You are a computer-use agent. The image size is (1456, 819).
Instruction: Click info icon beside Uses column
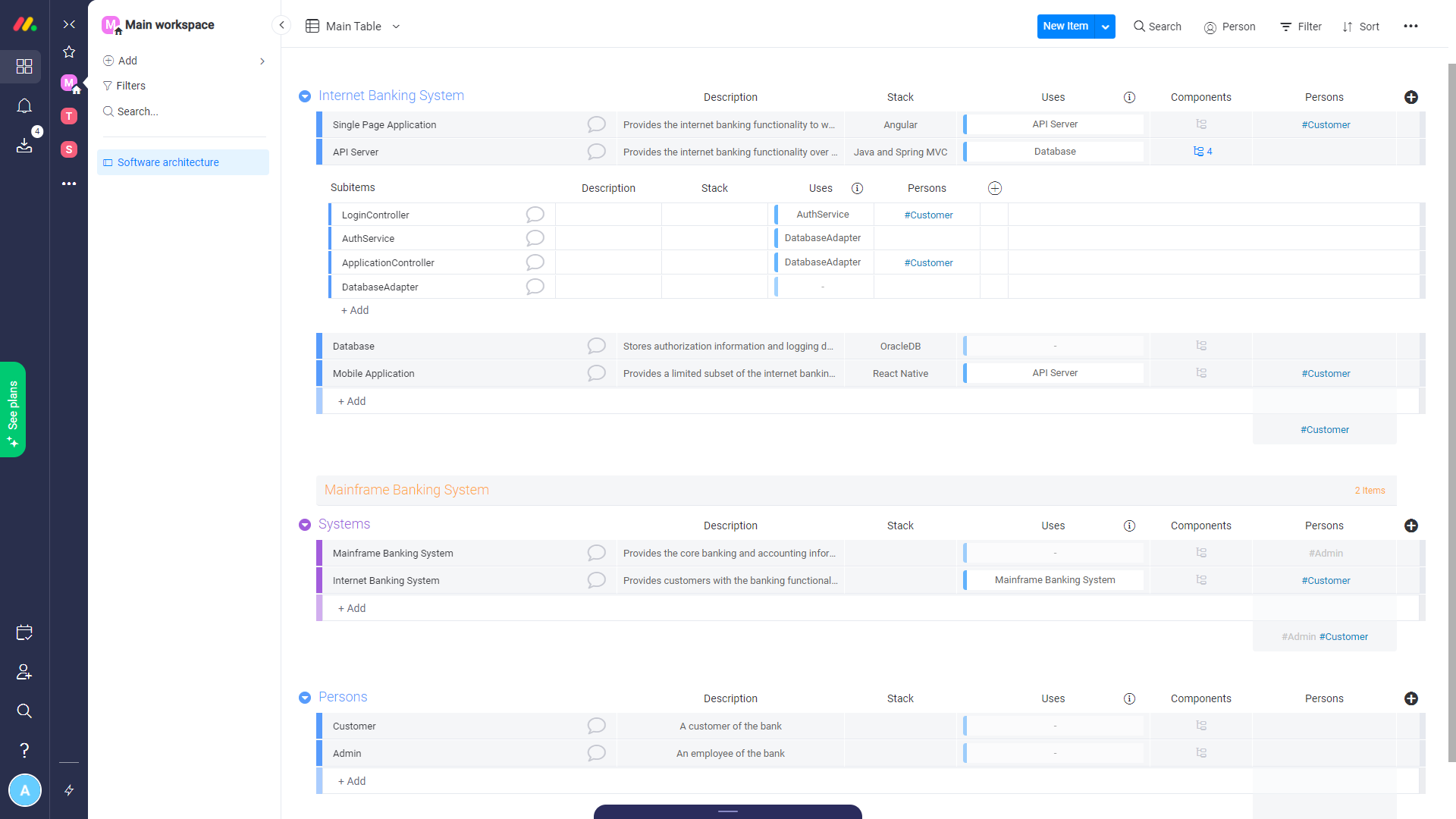tap(1129, 97)
